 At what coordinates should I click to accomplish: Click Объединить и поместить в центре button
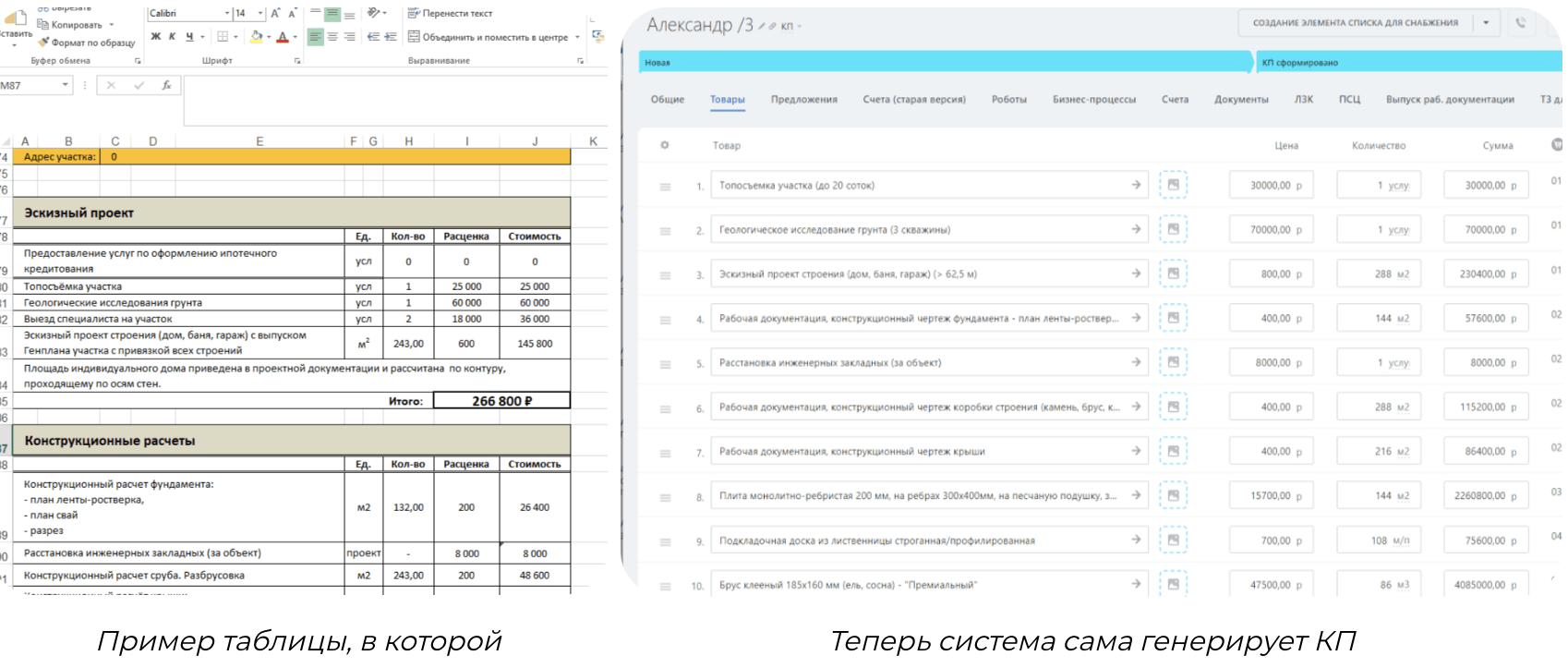pos(488,37)
